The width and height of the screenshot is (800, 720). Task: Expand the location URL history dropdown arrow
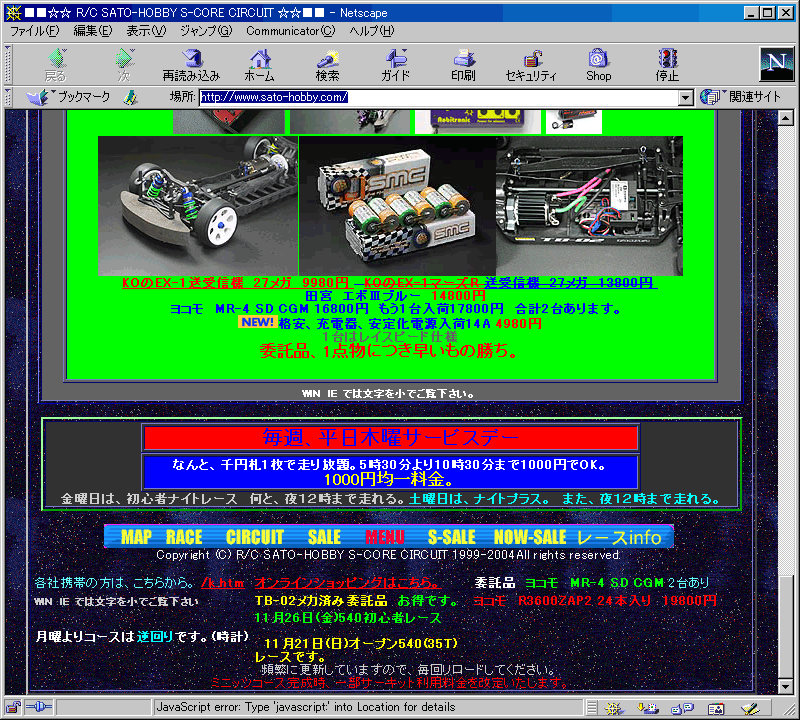(x=686, y=97)
